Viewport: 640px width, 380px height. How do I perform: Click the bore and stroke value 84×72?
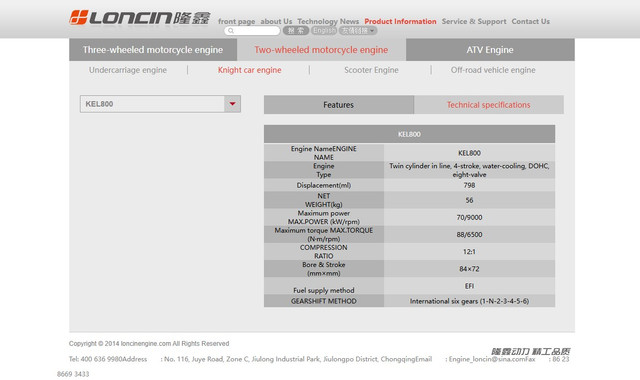click(469, 269)
